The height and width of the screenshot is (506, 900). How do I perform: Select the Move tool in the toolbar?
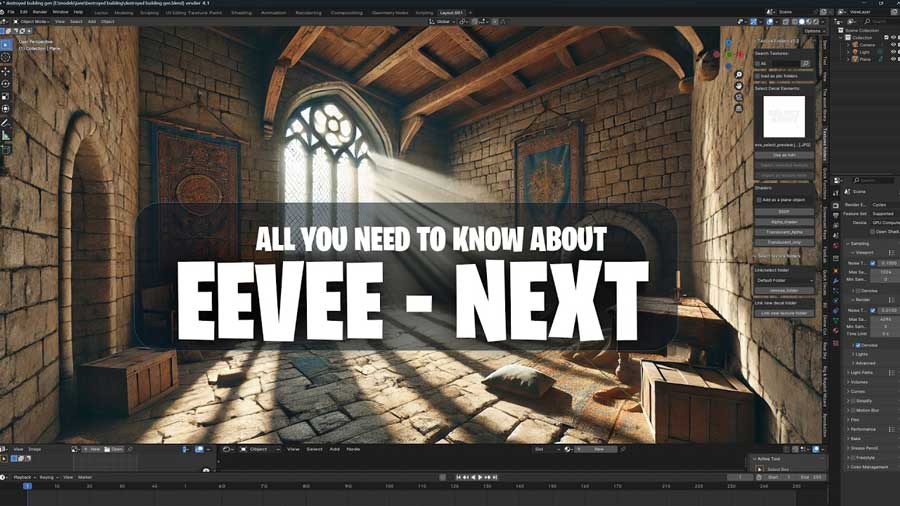point(6,71)
